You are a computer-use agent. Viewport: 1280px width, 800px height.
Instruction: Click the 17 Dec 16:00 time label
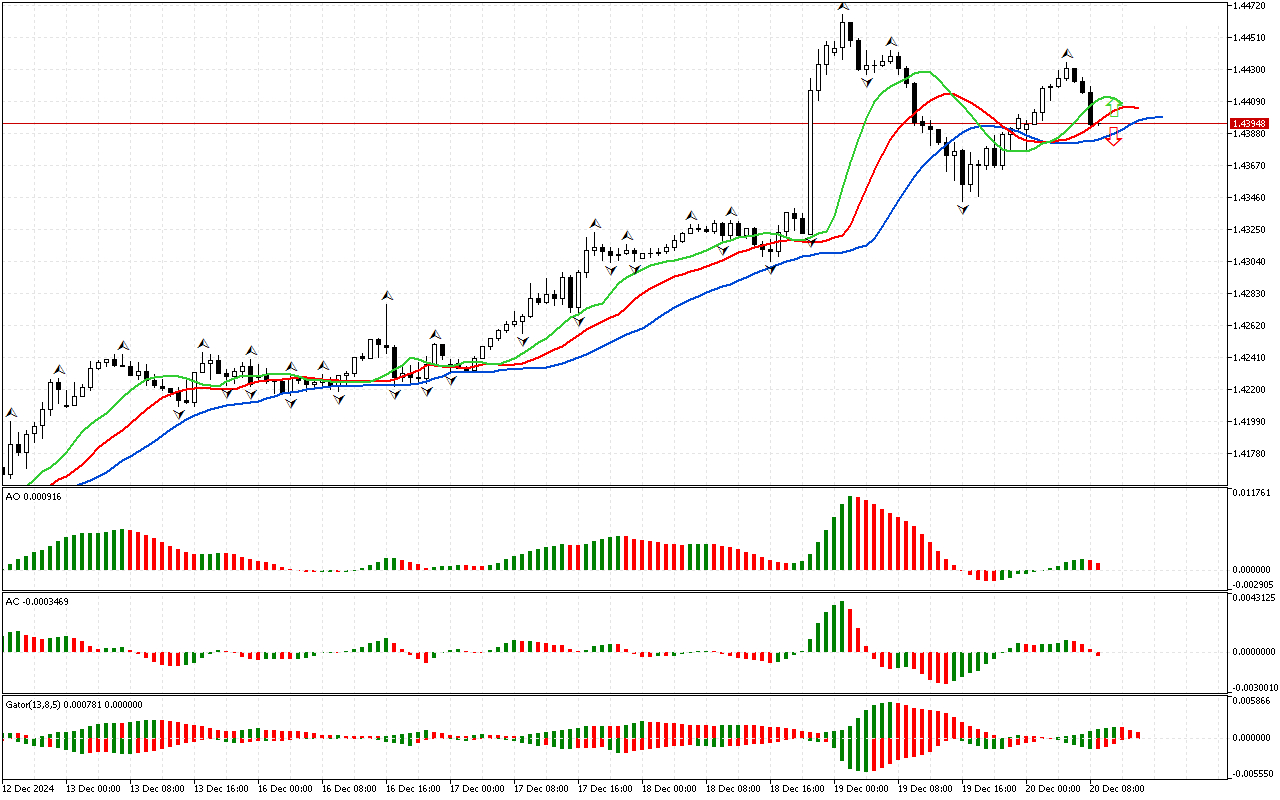pyautogui.click(x=605, y=788)
